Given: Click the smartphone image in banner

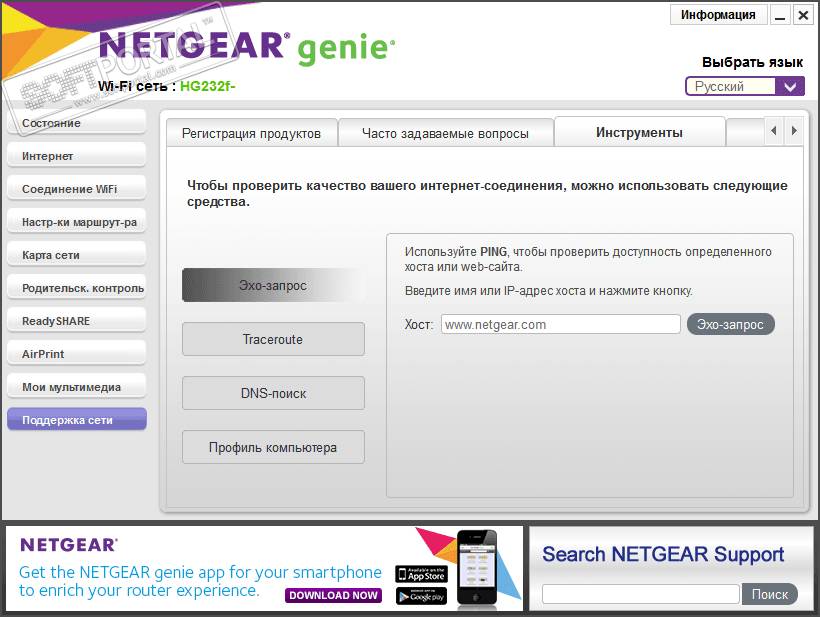Looking at the screenshot, I should tap(476, 568).
